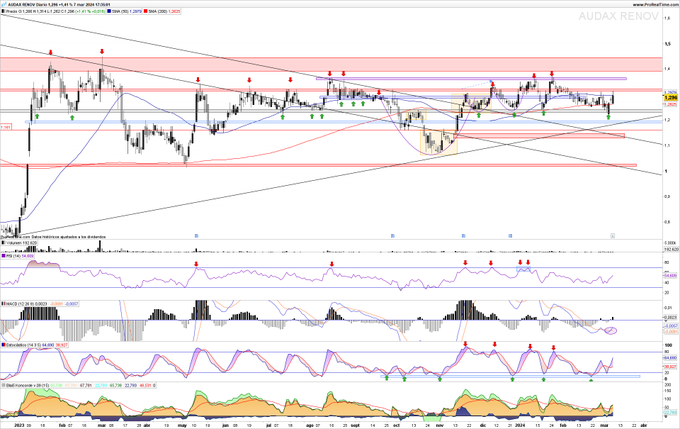Image resolution: width=680 pixels, height=429 pixels.
Task: Open the SMA (200) legend label
Action: tap(157, 11)
